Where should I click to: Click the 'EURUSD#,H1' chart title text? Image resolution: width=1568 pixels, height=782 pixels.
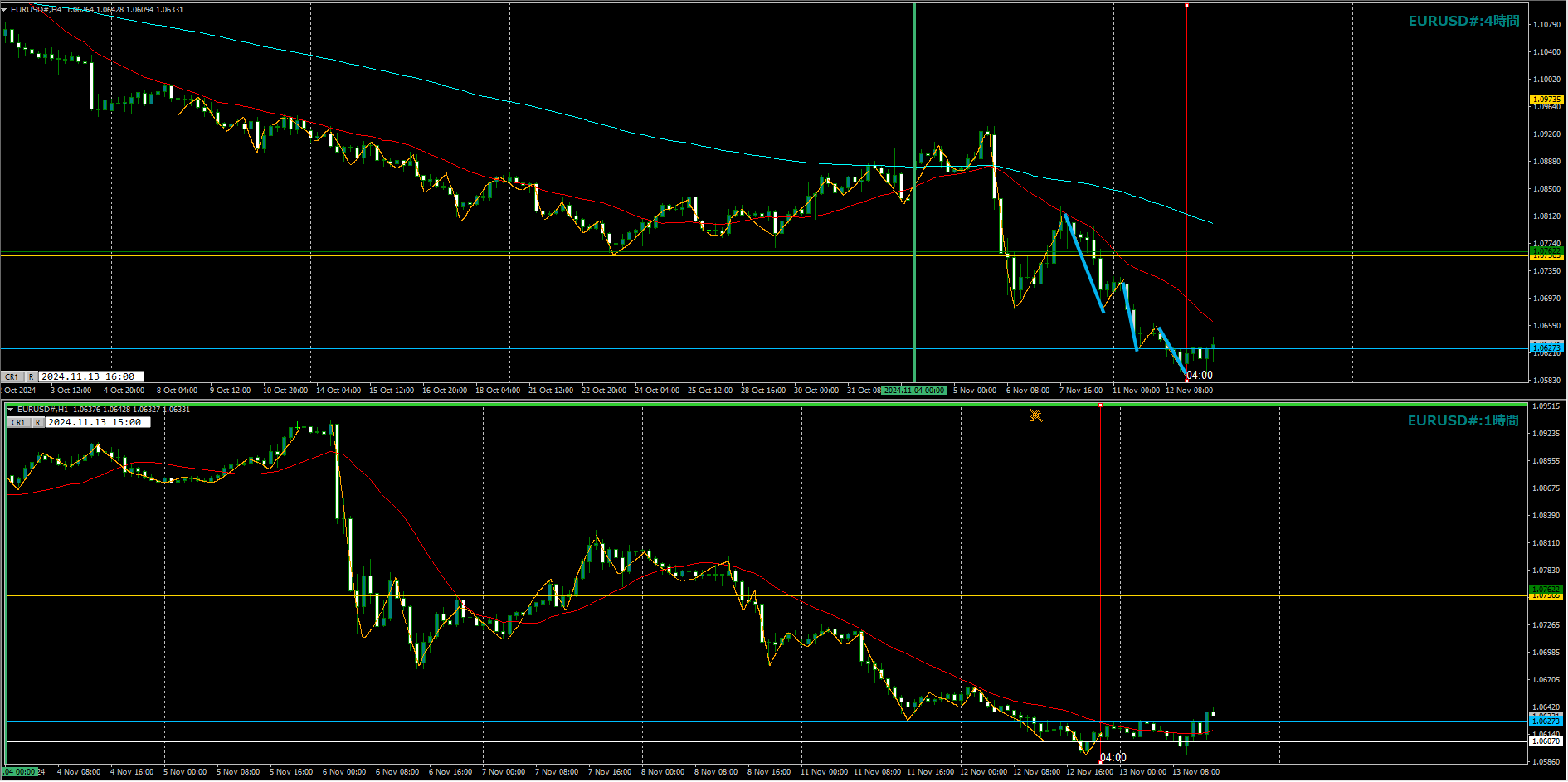tap(43, 410)
